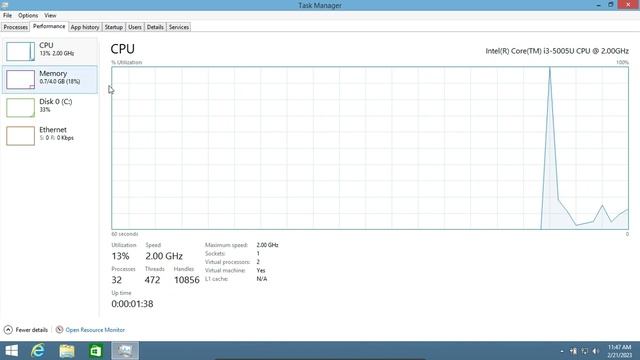Click the Task Manager taskbar icon
The image size is (640, 360).
125,351
